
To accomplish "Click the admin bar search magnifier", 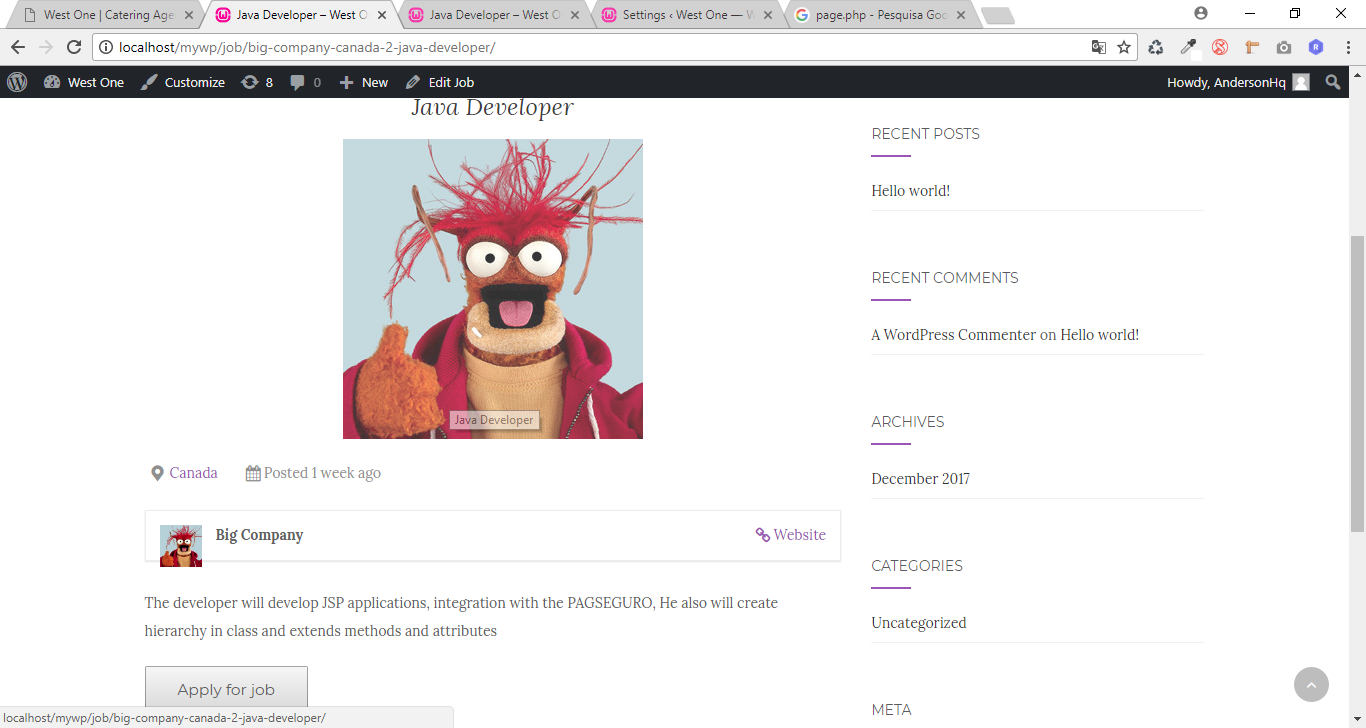I will pyautogui.click(x=1332, y=82).
